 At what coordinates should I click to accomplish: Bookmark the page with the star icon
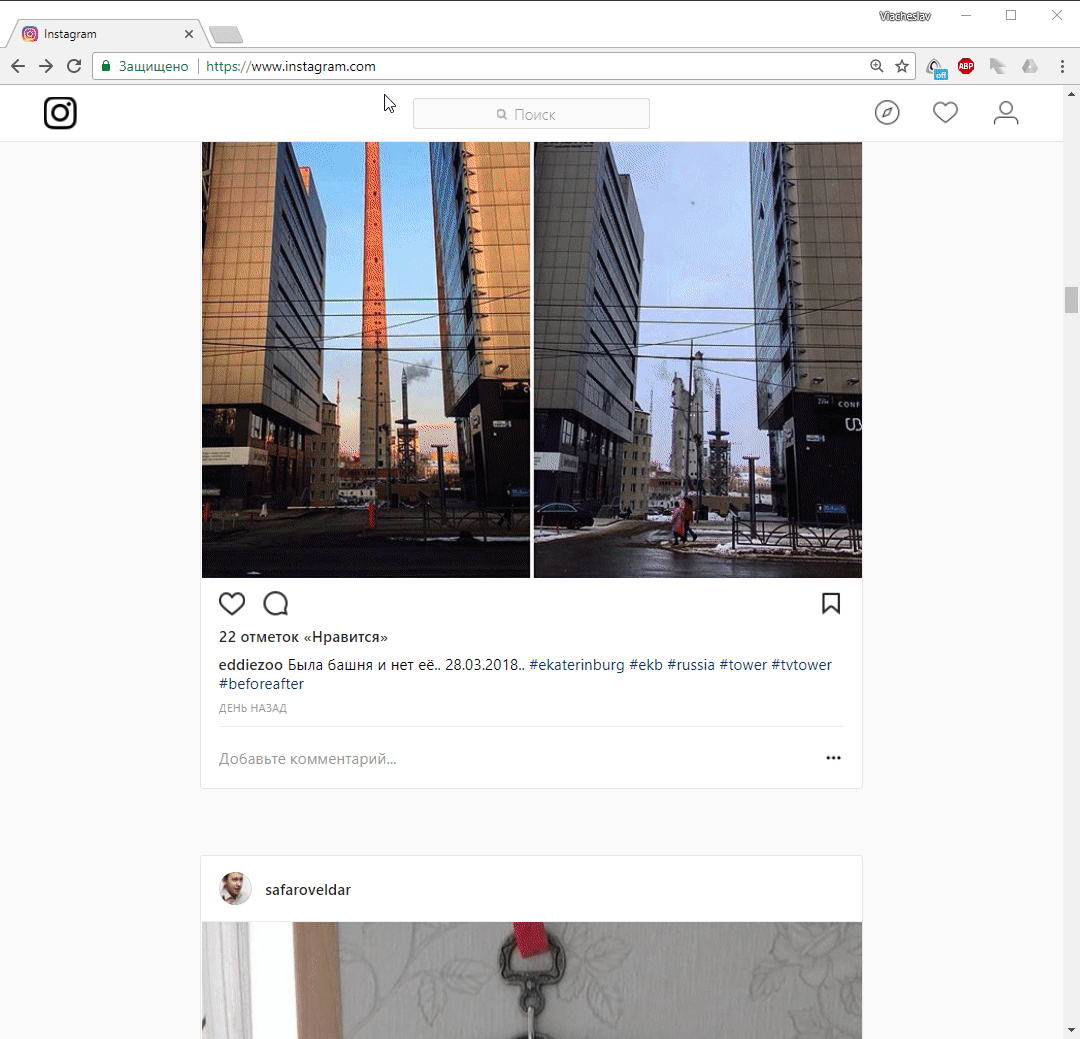(x=902, y=66)
